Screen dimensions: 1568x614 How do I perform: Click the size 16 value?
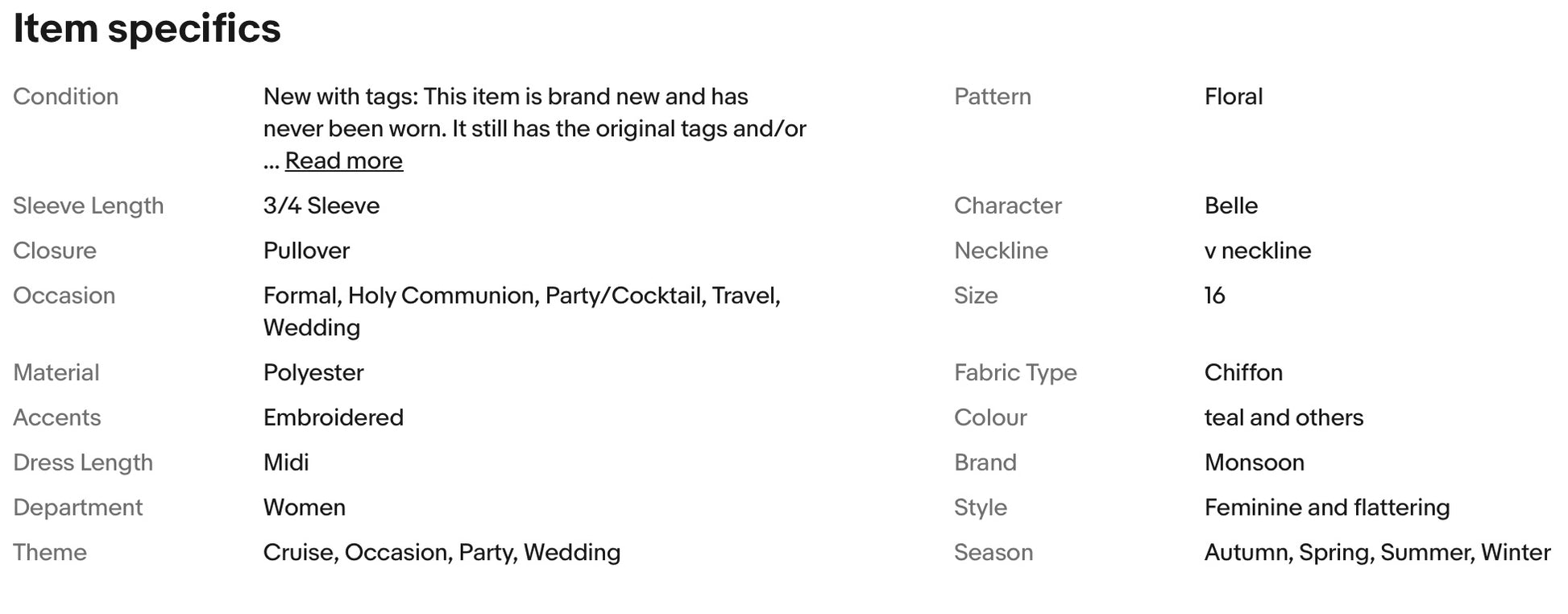pos(1214,296)
